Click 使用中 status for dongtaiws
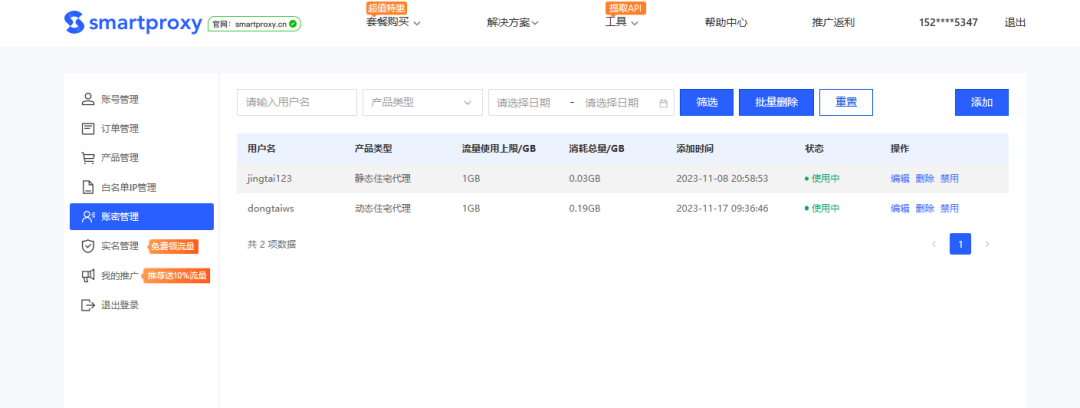 822,208
